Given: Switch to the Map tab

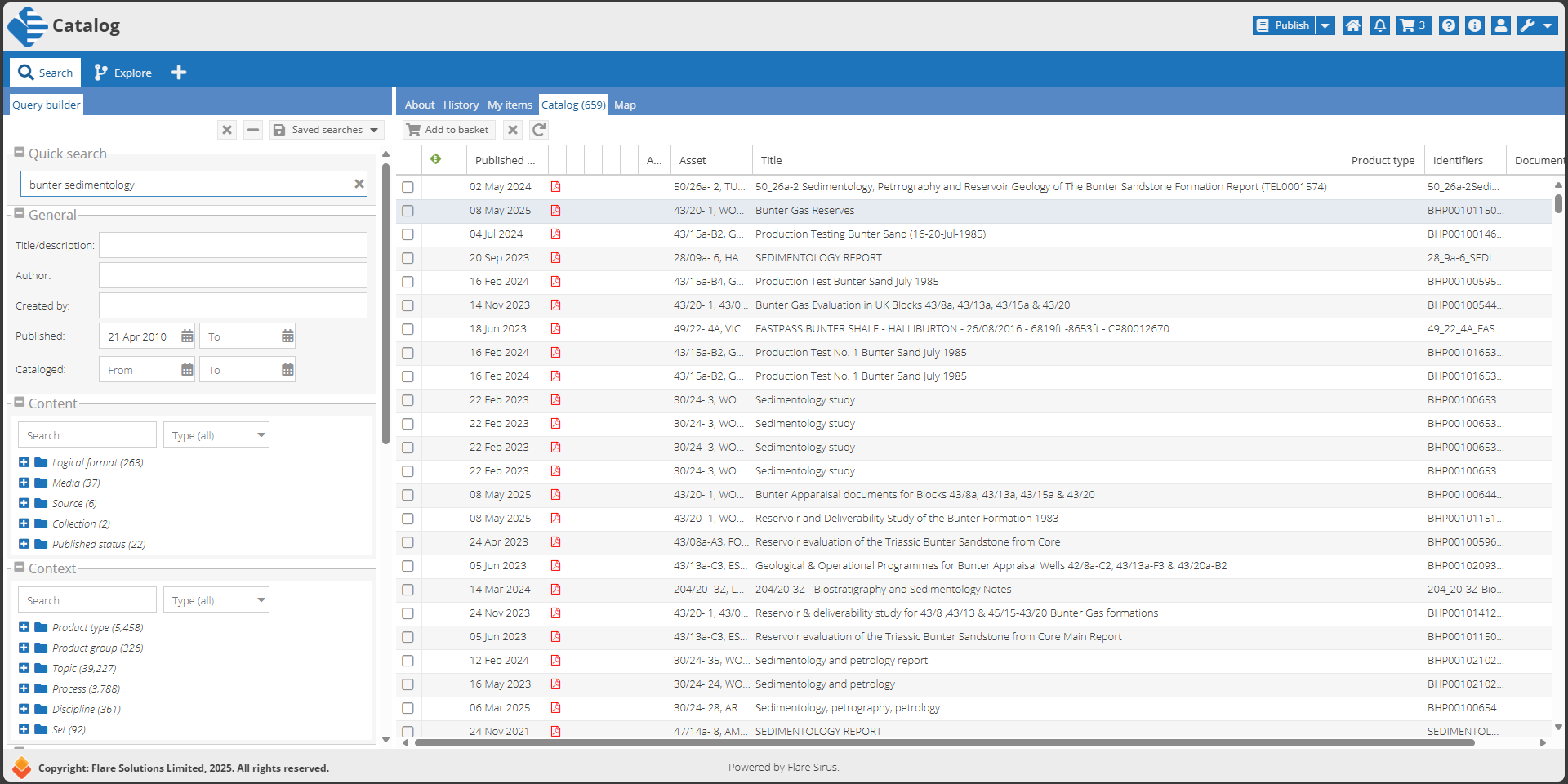Looking at the screenshot, I should pyautogui.click(x=625, y=105).
